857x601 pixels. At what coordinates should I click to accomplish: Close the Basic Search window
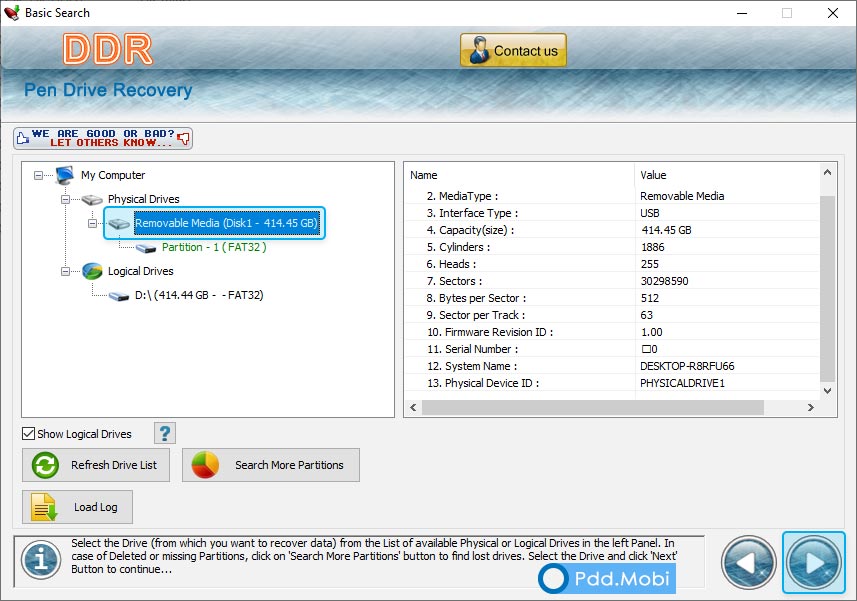832,13
